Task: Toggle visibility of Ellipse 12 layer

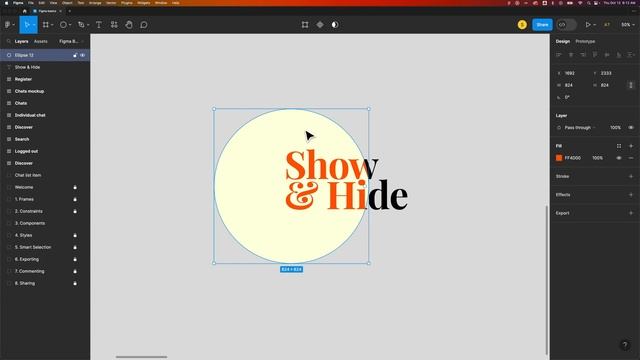Action: pos(82,55)
